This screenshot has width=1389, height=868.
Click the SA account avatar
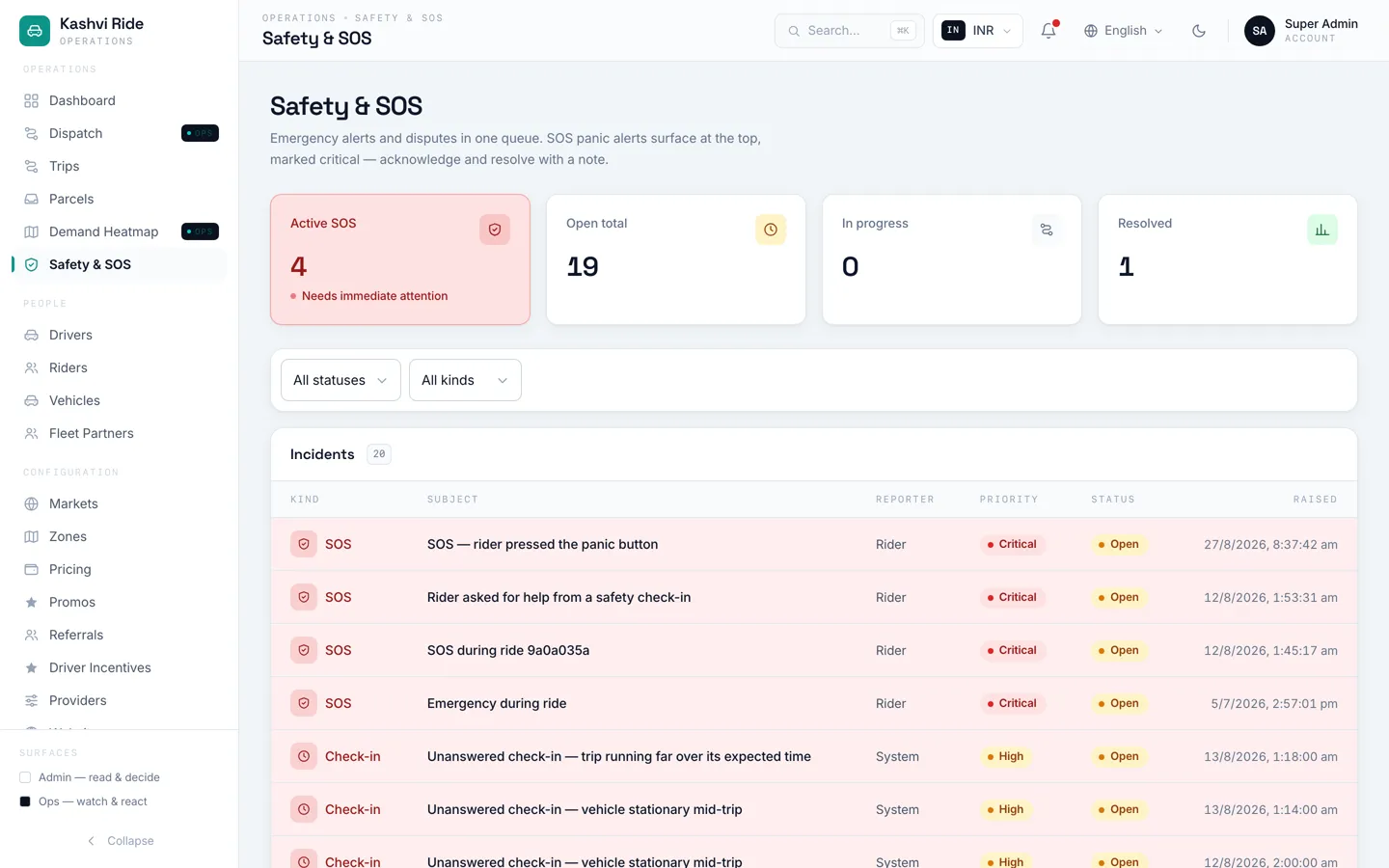[x=1260, y=31]
